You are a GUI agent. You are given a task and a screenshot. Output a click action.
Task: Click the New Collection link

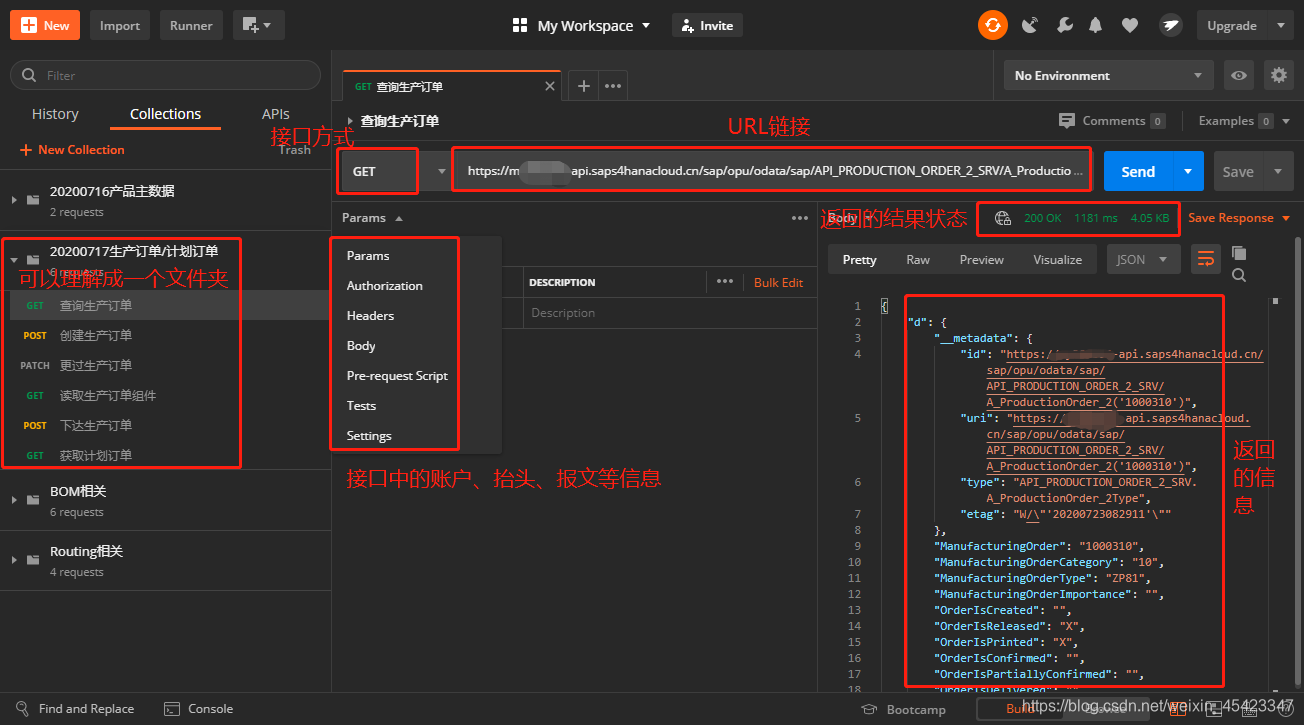tap(72, 150)
